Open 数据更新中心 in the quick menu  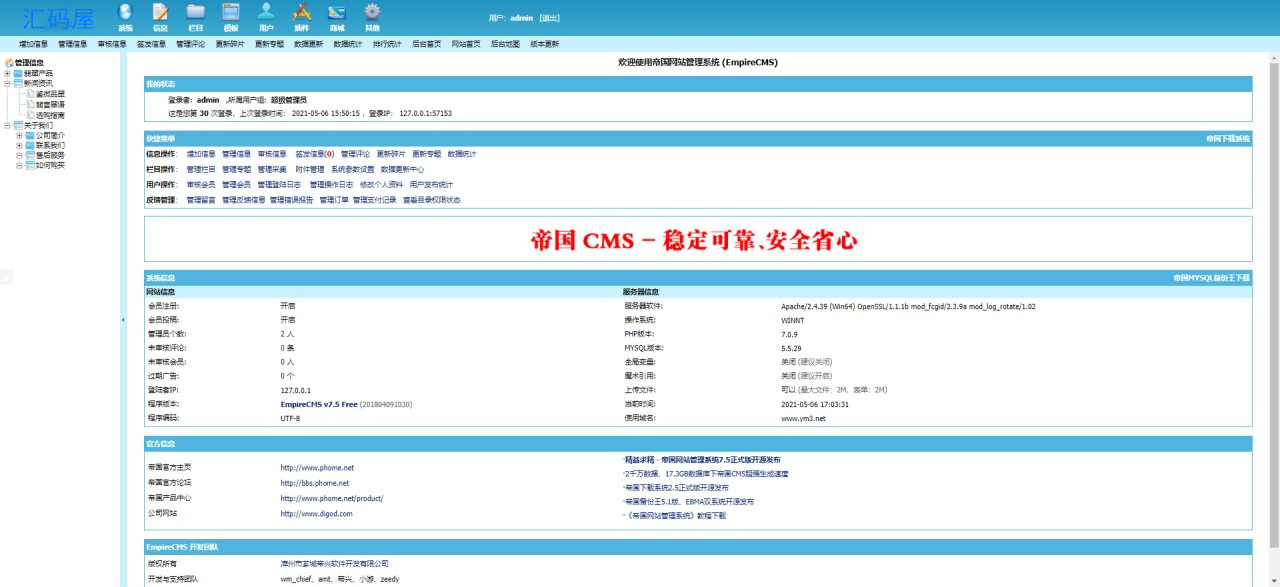click(x=402, y=169)
